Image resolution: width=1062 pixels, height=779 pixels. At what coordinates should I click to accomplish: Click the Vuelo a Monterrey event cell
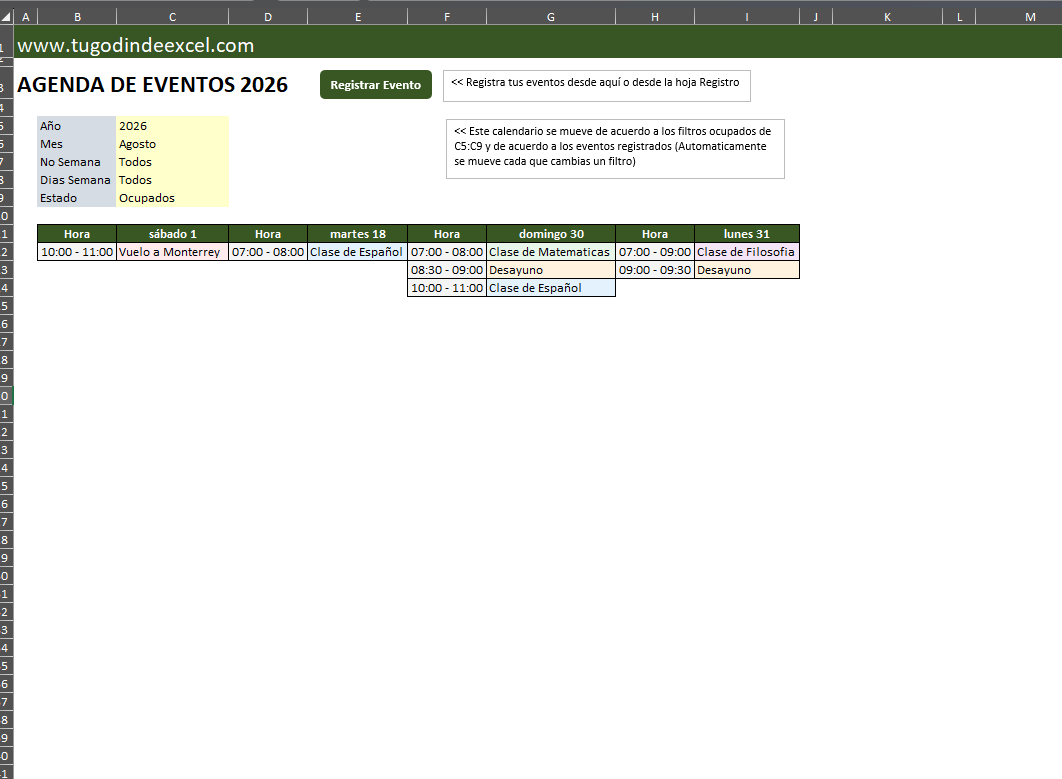coord(173,252)
